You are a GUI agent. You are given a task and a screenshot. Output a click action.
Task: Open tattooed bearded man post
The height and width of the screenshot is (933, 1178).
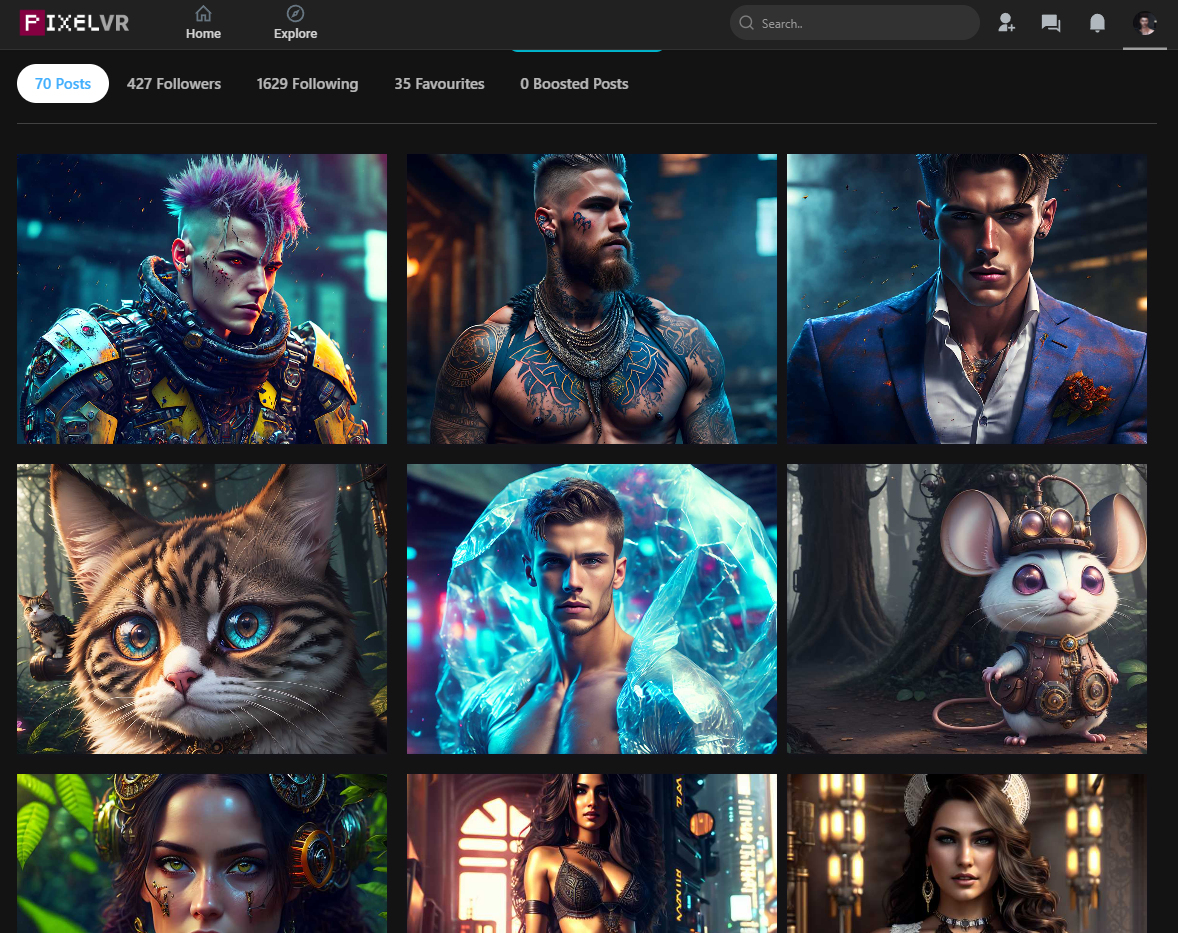pos(592,299)
